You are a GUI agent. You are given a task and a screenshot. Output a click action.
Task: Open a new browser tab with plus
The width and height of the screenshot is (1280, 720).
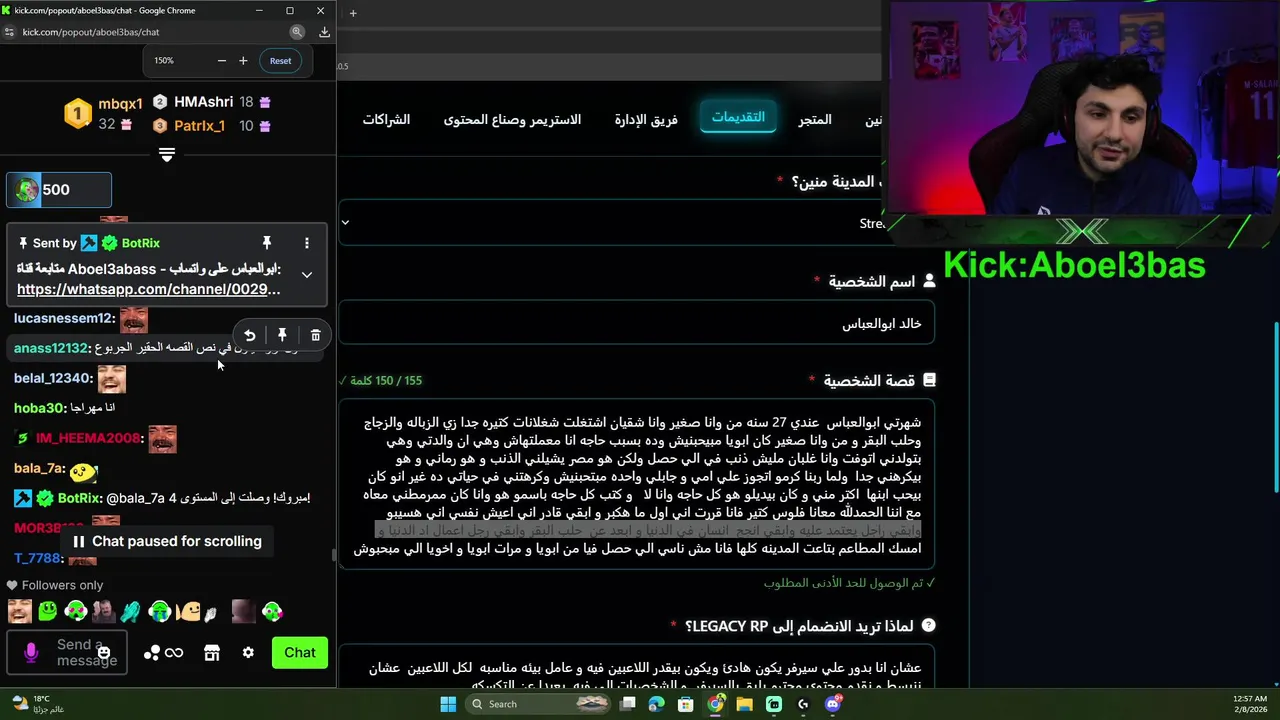(353, 13)
